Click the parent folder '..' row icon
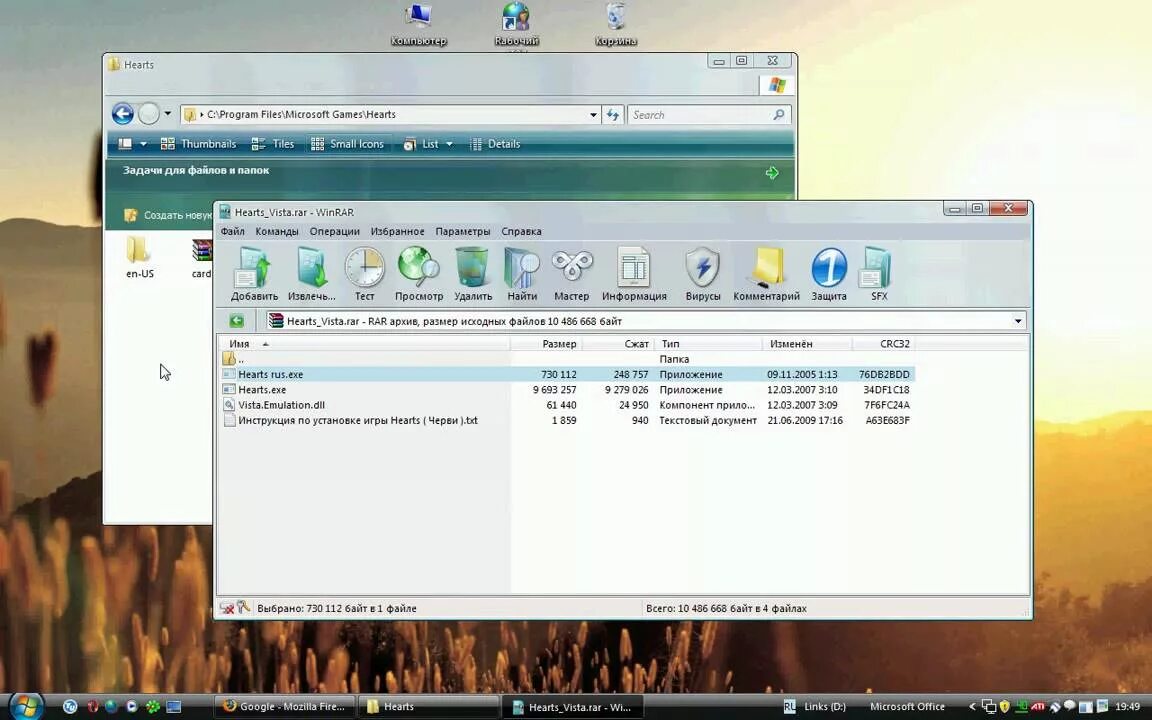 [229, 359]
